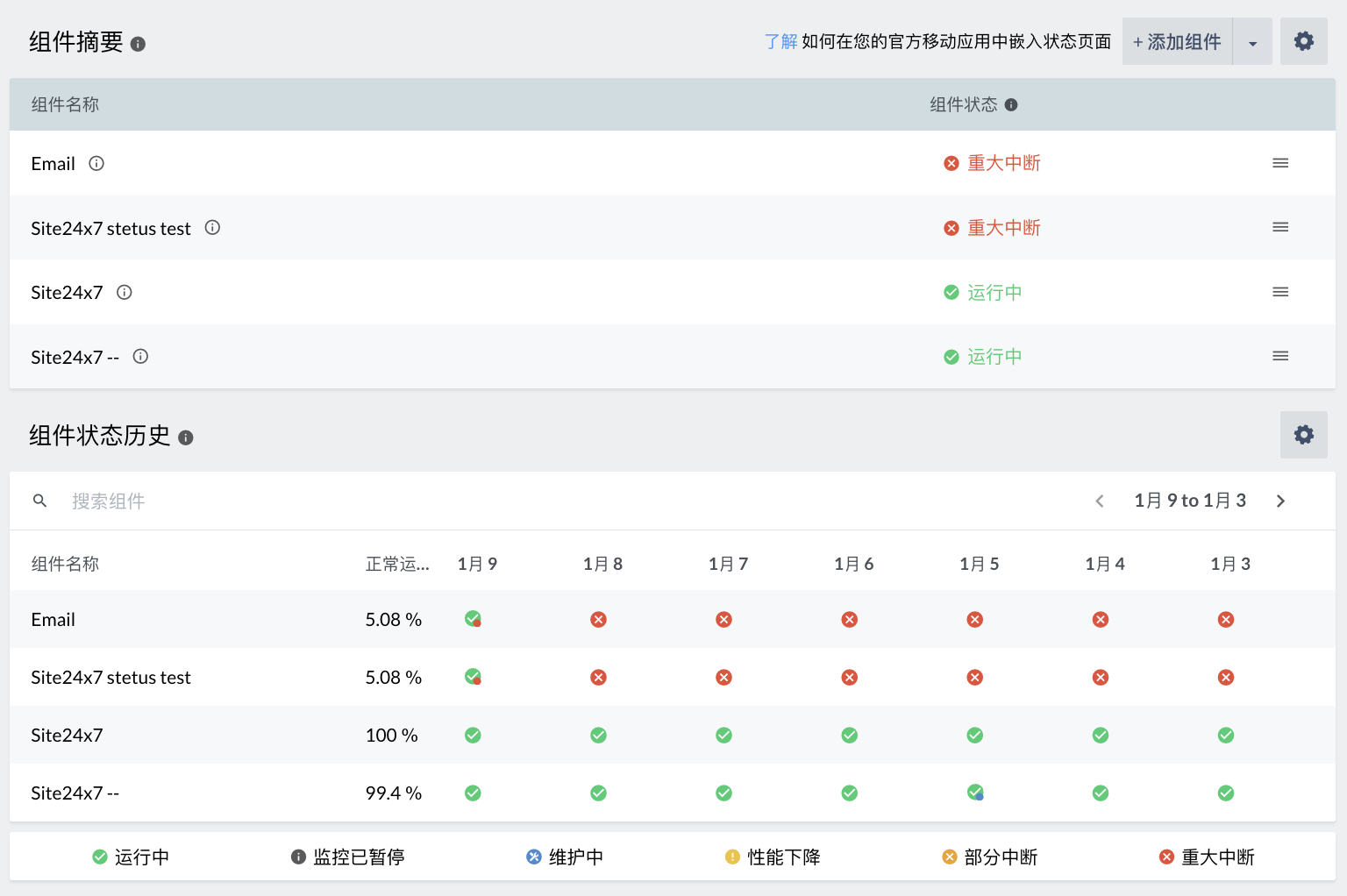1347x896 pixels.
Task: Click info icon beside Site24x7 stetus test
Action: click(x=212, y=228)
